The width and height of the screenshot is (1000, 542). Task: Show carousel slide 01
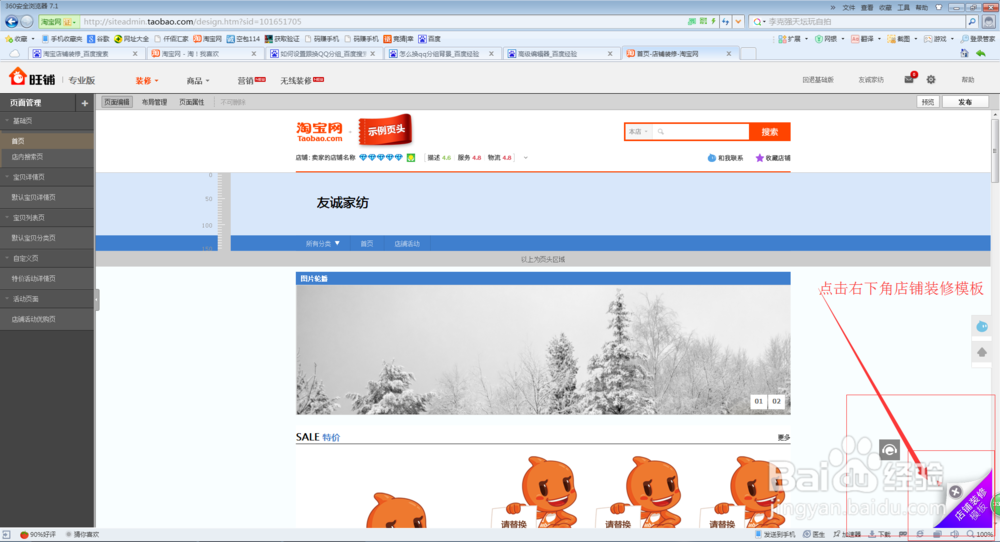[x=758, y=401]
